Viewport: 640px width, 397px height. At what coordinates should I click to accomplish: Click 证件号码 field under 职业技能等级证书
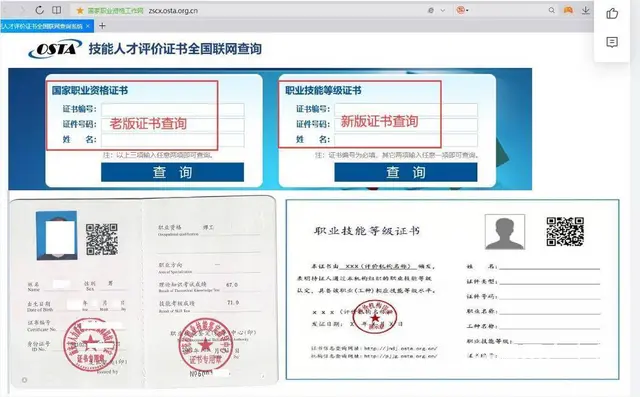click(406, 124)
